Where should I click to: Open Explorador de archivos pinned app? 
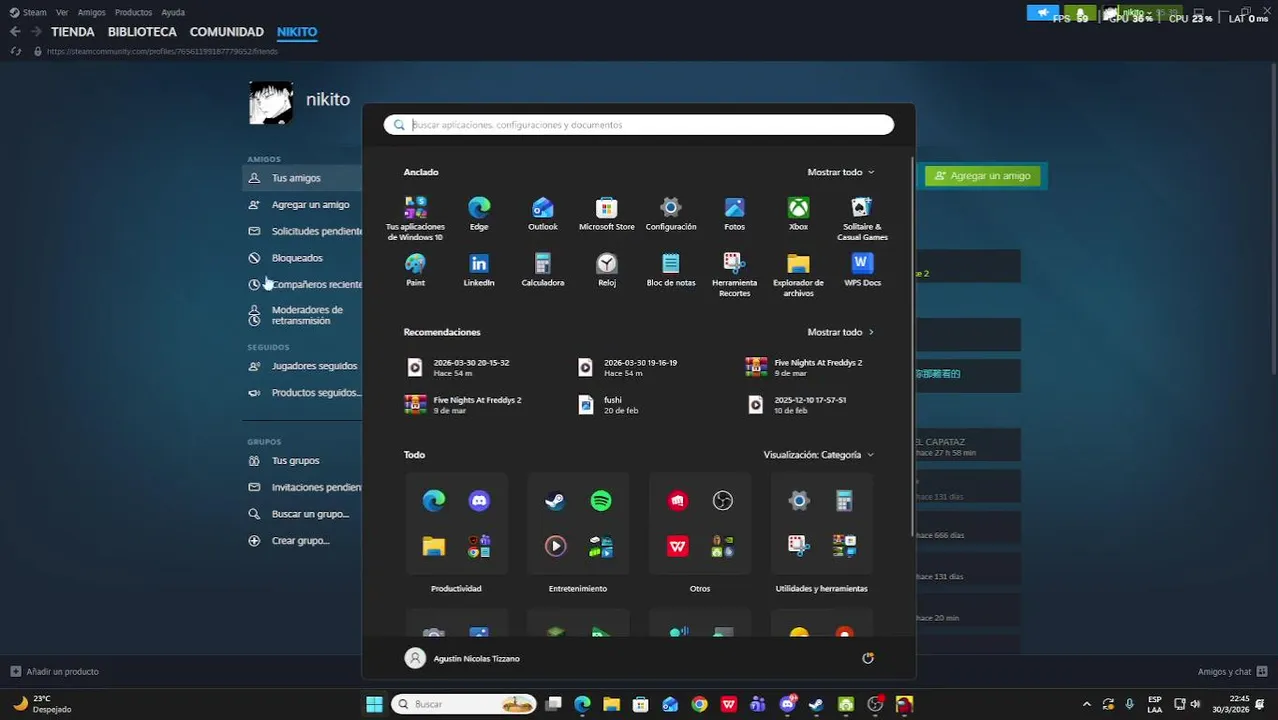[x=798, y=275]
